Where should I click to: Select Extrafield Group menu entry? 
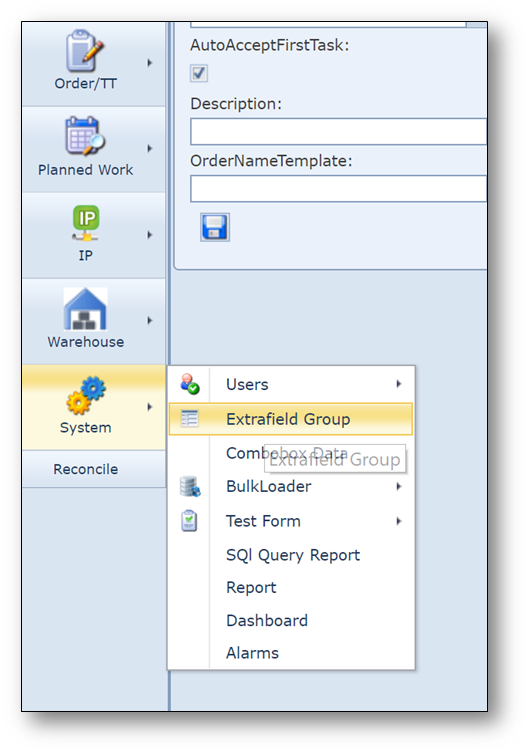290,419
